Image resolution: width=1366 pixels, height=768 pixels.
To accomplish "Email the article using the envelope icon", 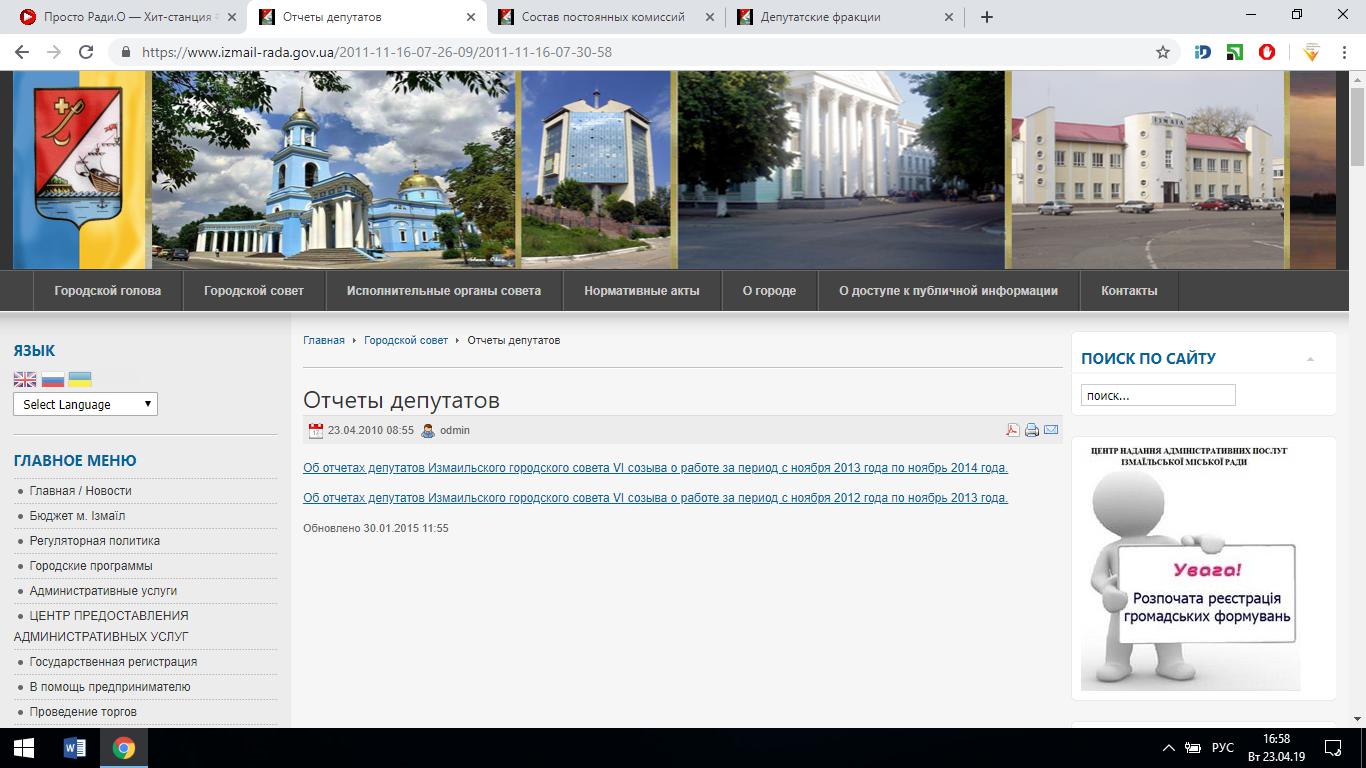I will tap(1051, 430).
